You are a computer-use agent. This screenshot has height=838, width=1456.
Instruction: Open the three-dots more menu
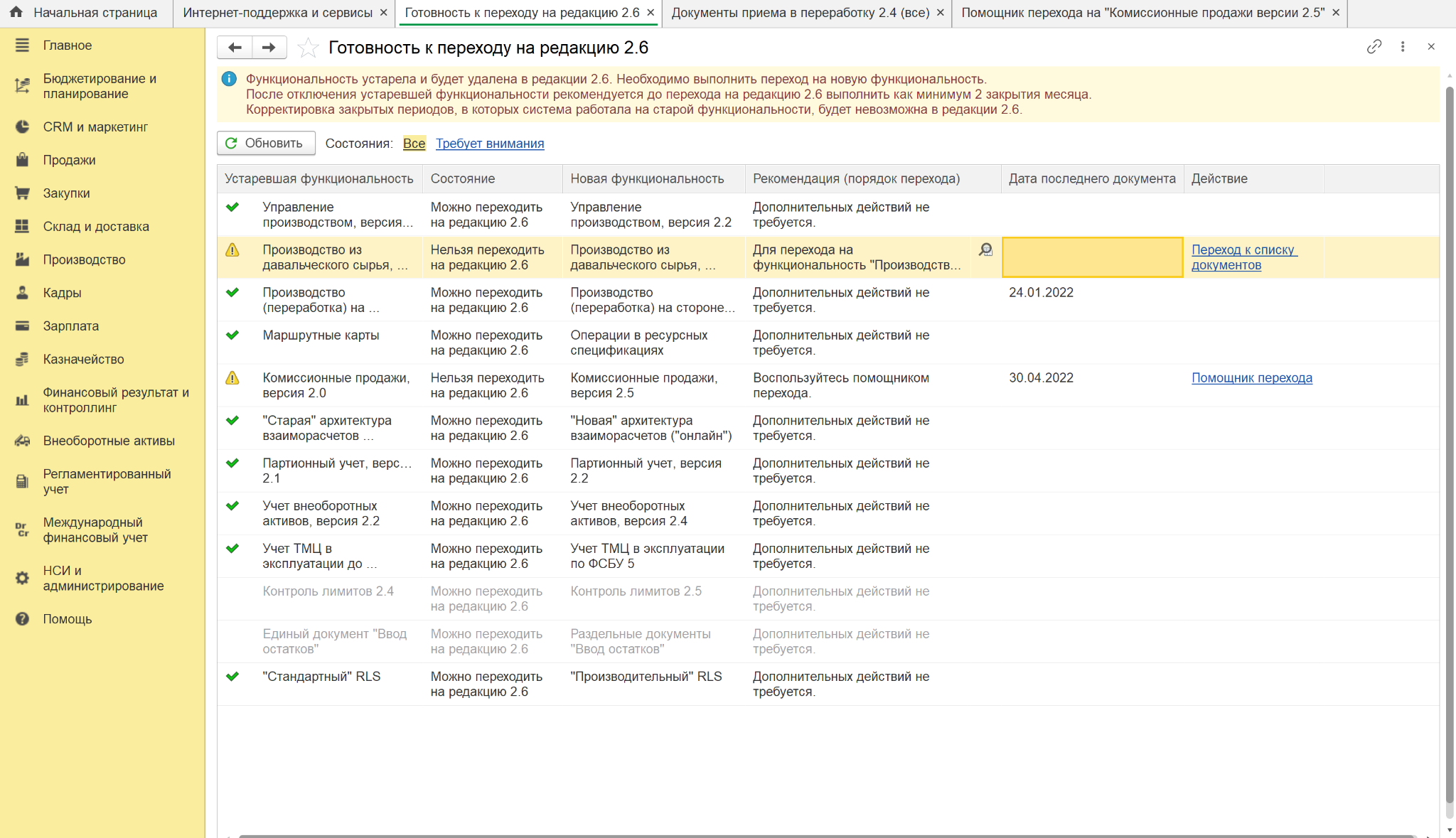pos(1402,47)
